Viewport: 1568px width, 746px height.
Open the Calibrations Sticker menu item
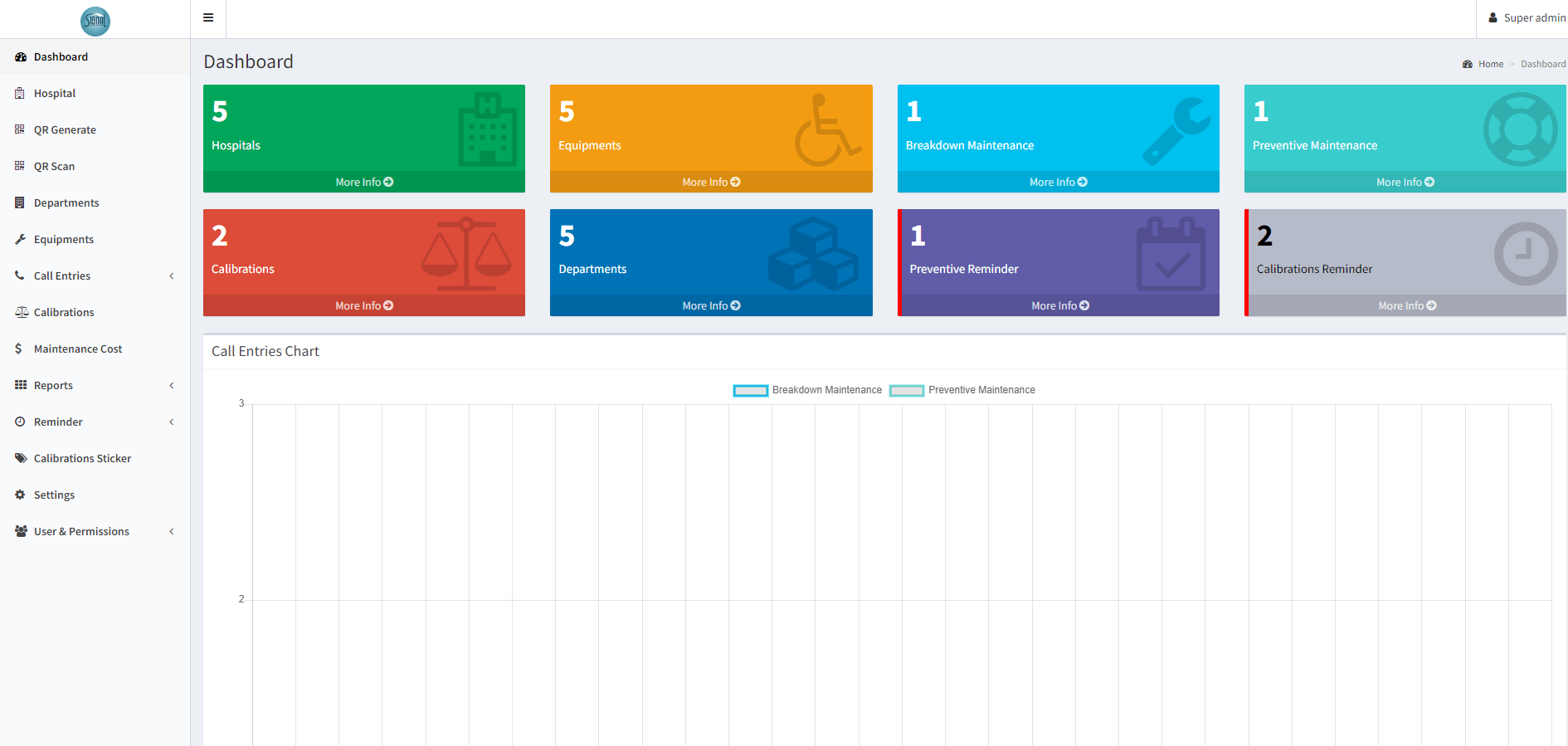pos(95,458)
